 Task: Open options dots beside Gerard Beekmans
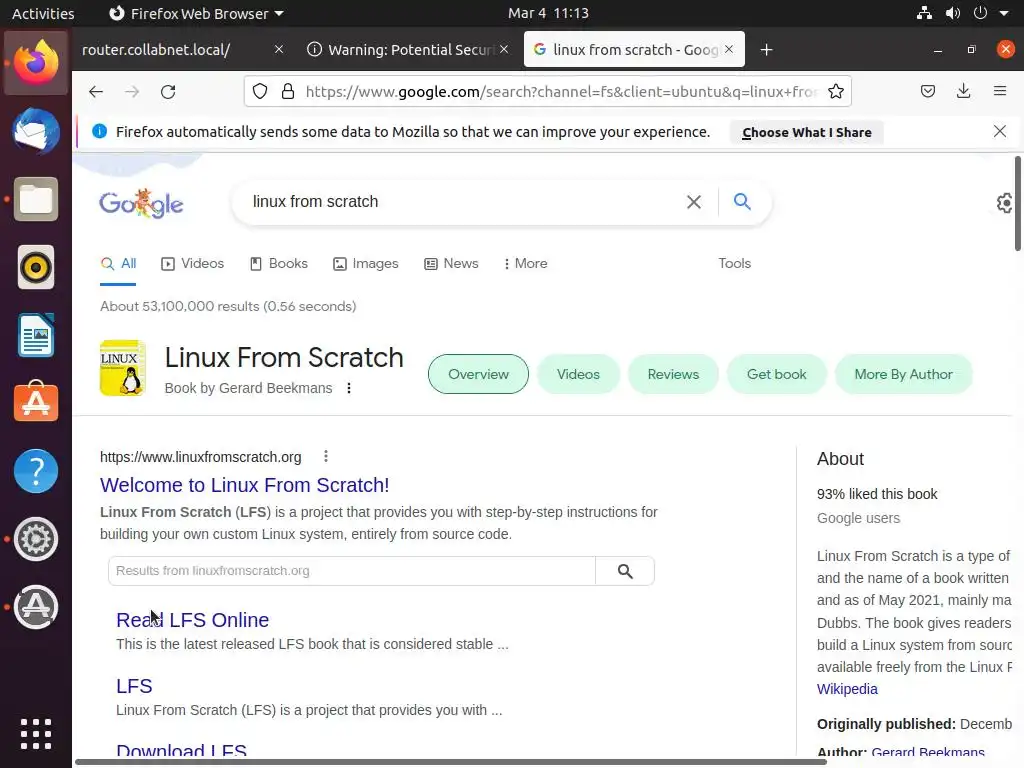pyautogui.click(x=349, y=388)
